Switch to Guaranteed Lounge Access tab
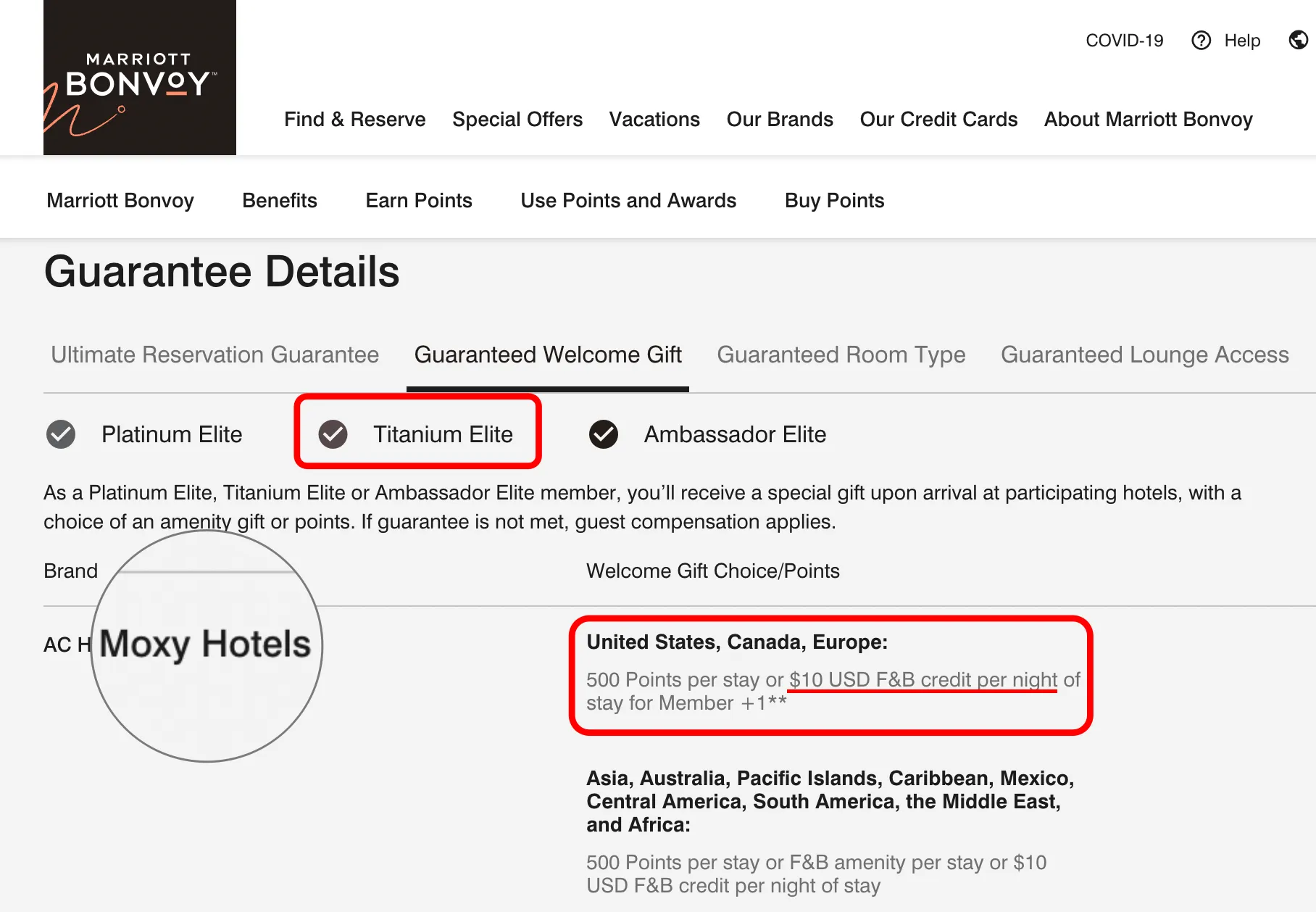Image resolution: width=1316 pixels, height=912 pixels. coord(1145,355)
